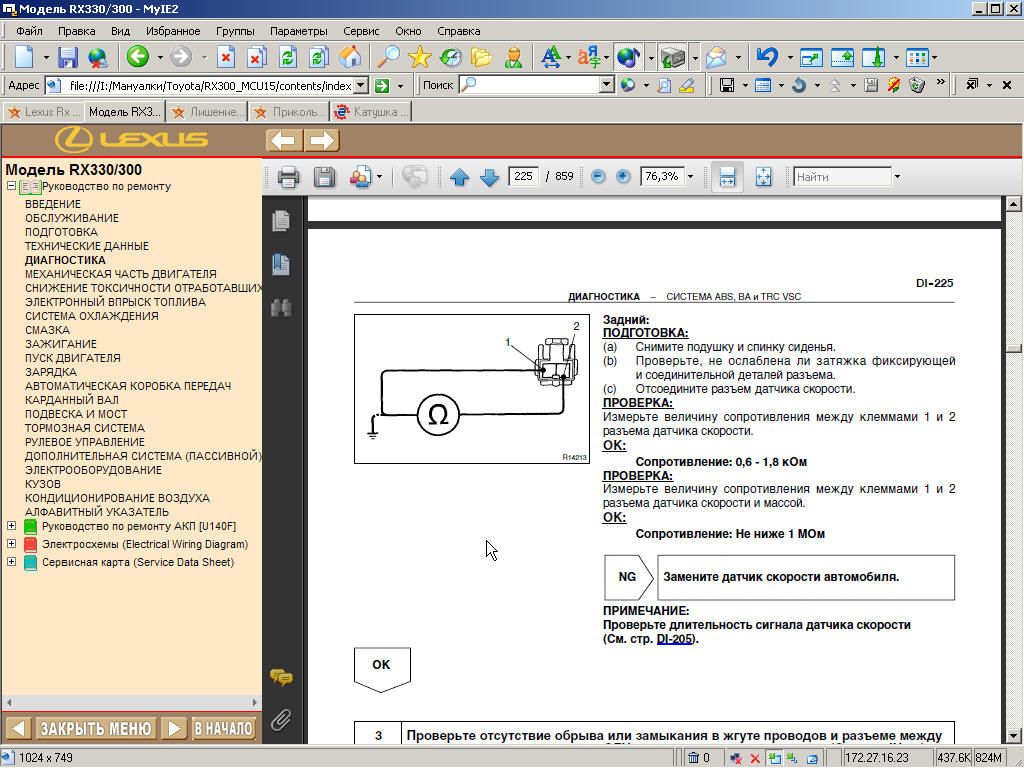Click the browser home icon
1024x768 pixels.
(350, 57)
